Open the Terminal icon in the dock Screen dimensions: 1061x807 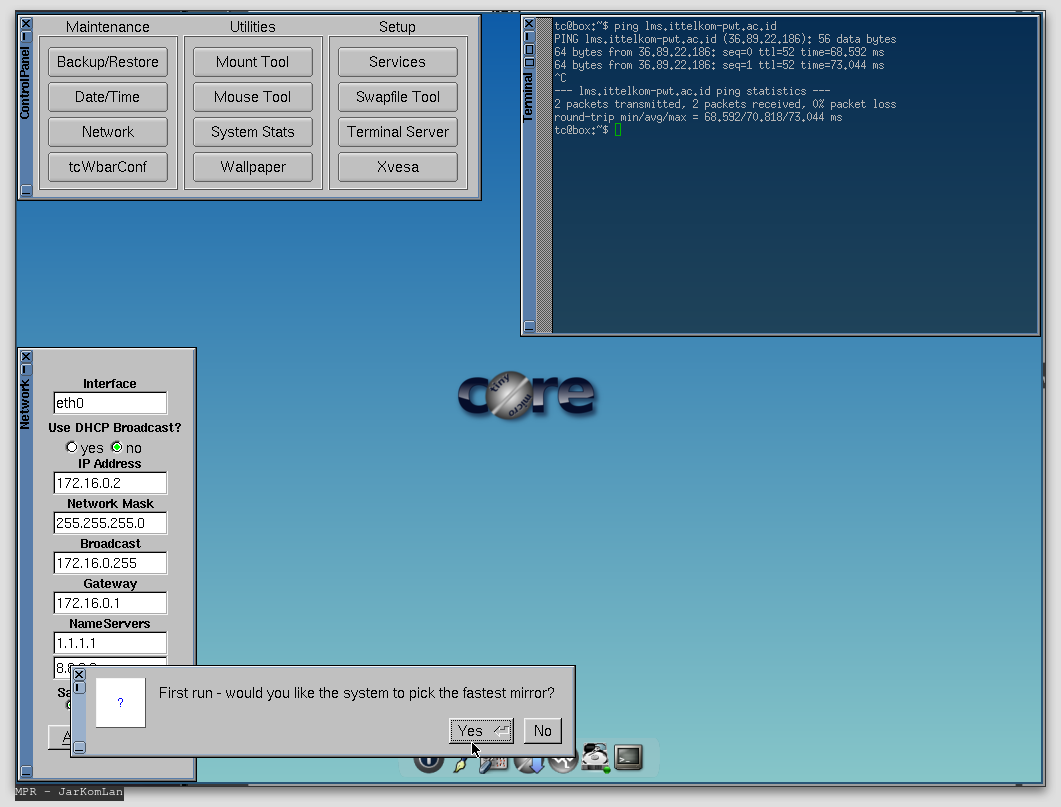pyautogui.click(x=628, y=758)
